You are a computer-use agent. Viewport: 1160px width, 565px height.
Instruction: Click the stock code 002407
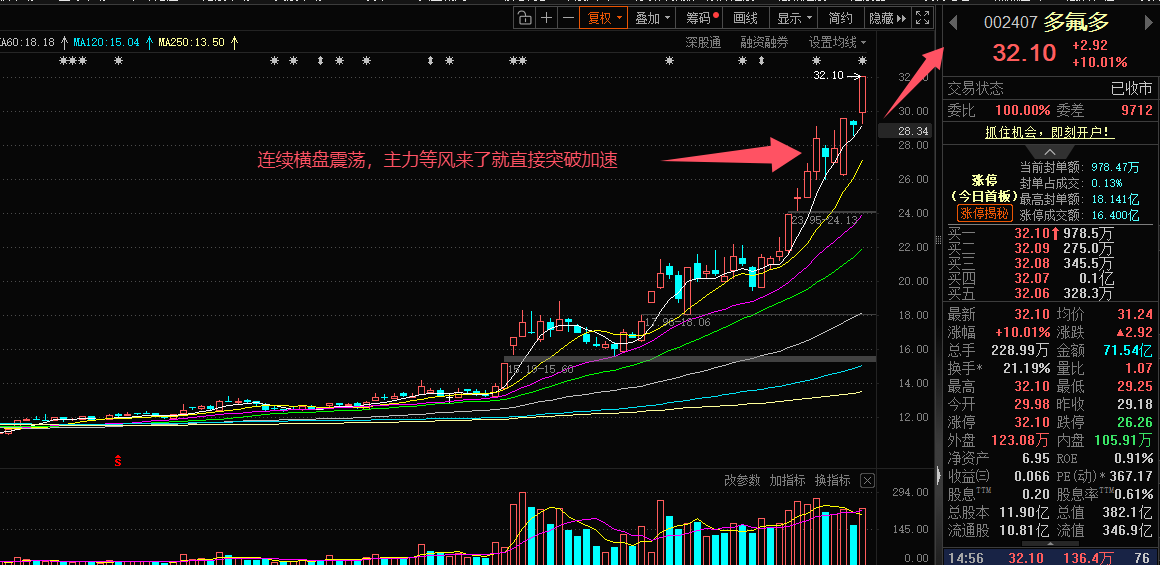tap(1011, 23)
